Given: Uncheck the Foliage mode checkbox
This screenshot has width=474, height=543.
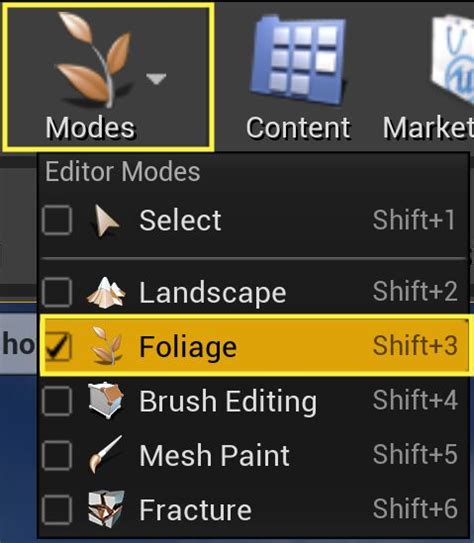Looking at the screenshot, I should click(x=57, y=346).
